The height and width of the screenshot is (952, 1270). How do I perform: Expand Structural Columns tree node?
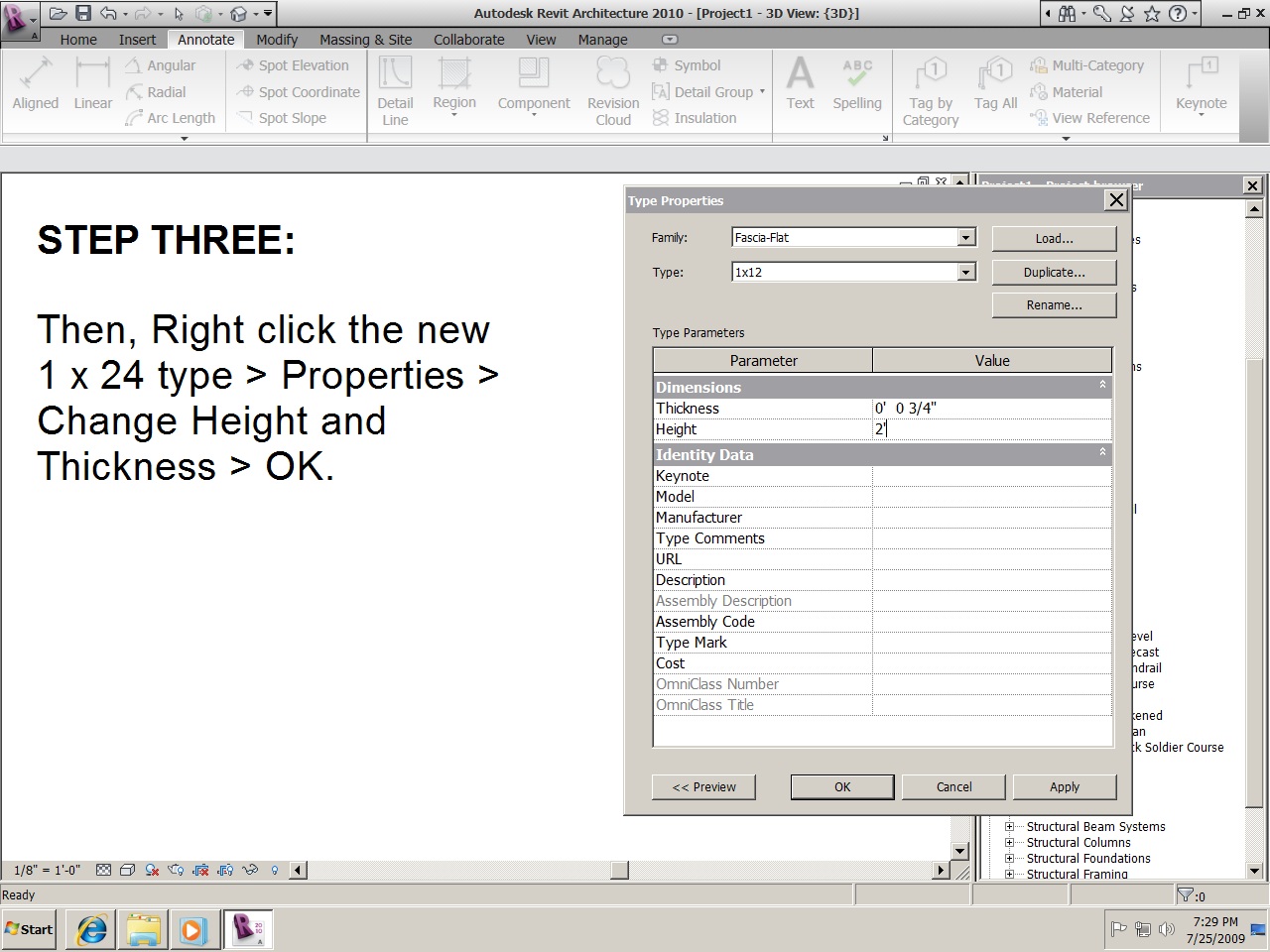[1009, 843]
